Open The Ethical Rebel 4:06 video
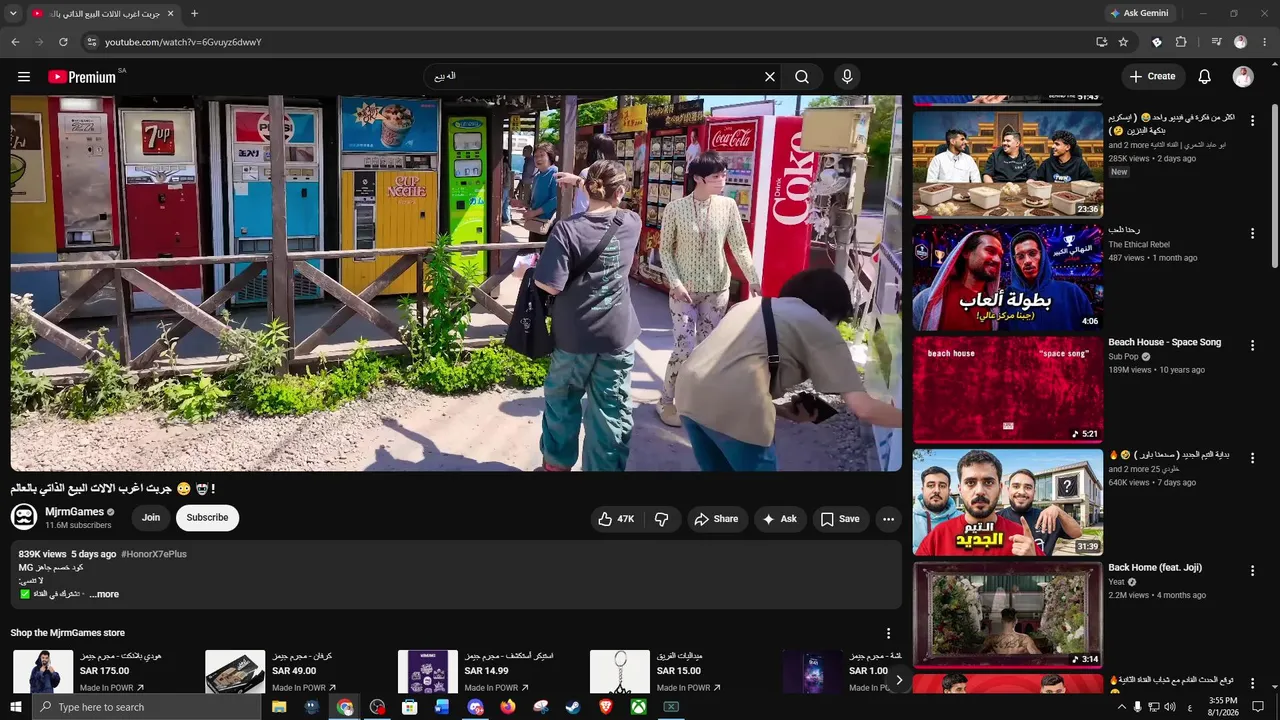Image resolution: width=1280 pixels, height=720 pixels. (x=1008, y=277)
